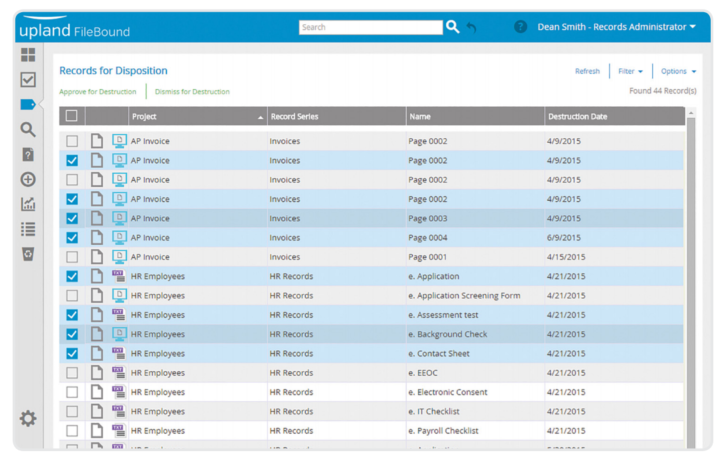Image resolution: width=727 pixels, height=462 pixels.
Task: Open the tasks checkmark icon in sidebar
Action: [28, 80]
